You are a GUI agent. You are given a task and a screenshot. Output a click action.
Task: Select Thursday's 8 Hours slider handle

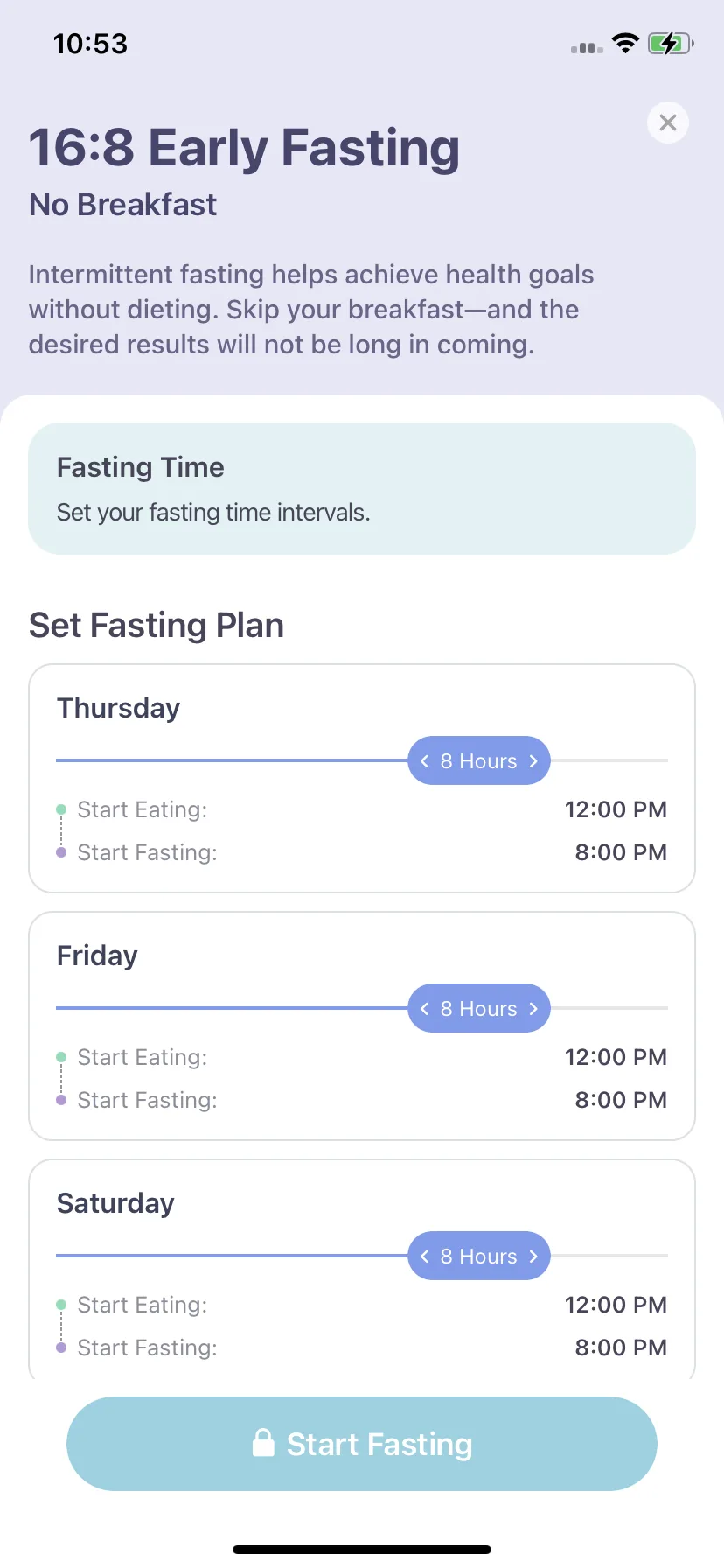[x=479, y=760]
